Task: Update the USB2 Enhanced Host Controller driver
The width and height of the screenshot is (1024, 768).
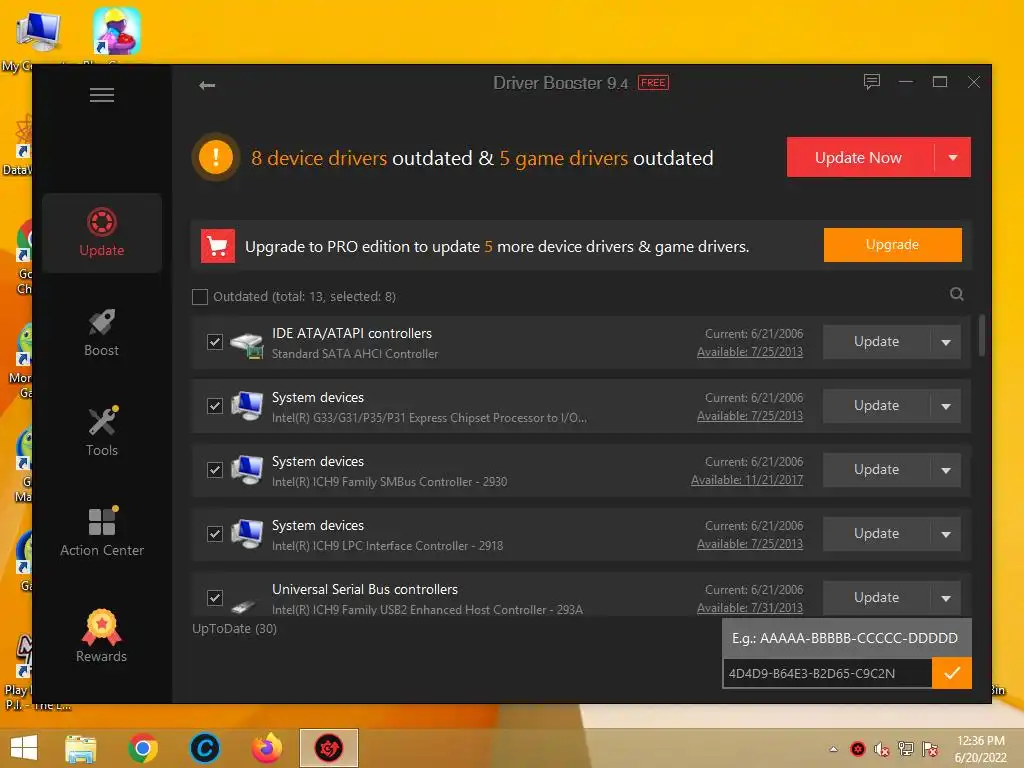Action: pos(876,598)
